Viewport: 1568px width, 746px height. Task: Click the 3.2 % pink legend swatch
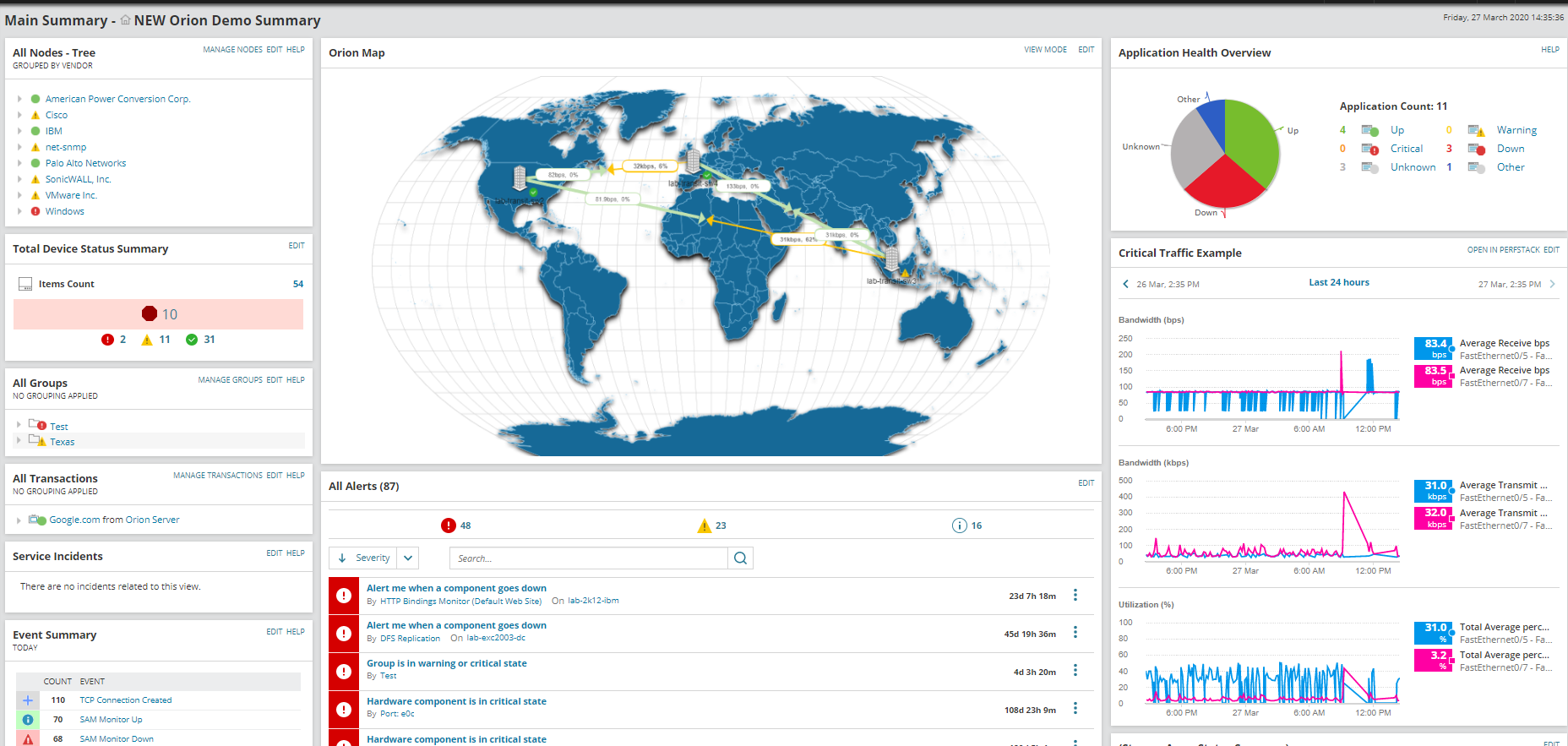point(1435,661)
